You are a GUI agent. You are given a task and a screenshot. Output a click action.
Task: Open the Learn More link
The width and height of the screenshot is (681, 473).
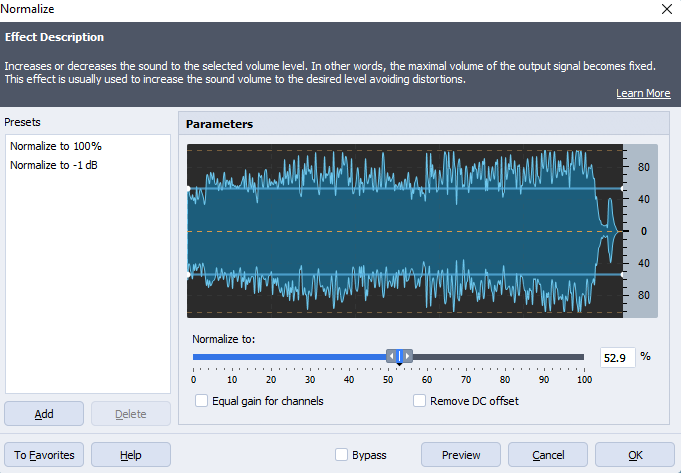[643, 93]
